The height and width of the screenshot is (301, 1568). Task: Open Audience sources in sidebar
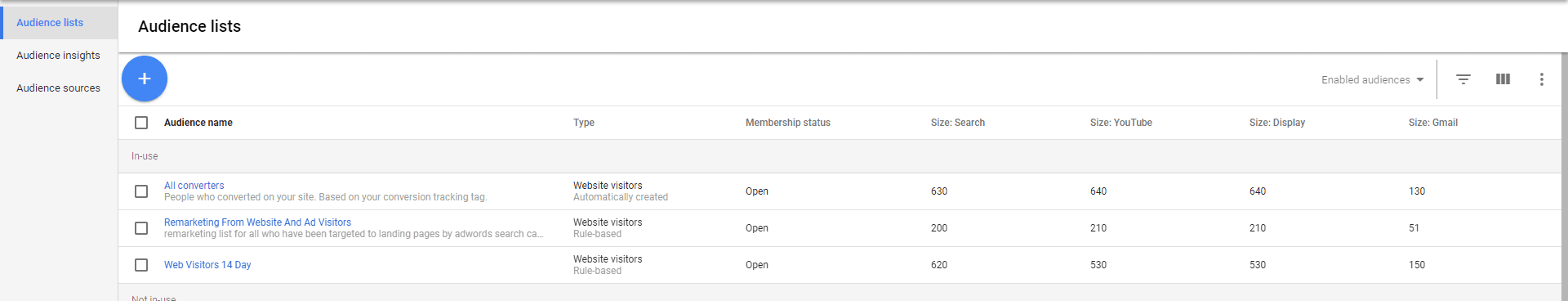tap(59, 88)
